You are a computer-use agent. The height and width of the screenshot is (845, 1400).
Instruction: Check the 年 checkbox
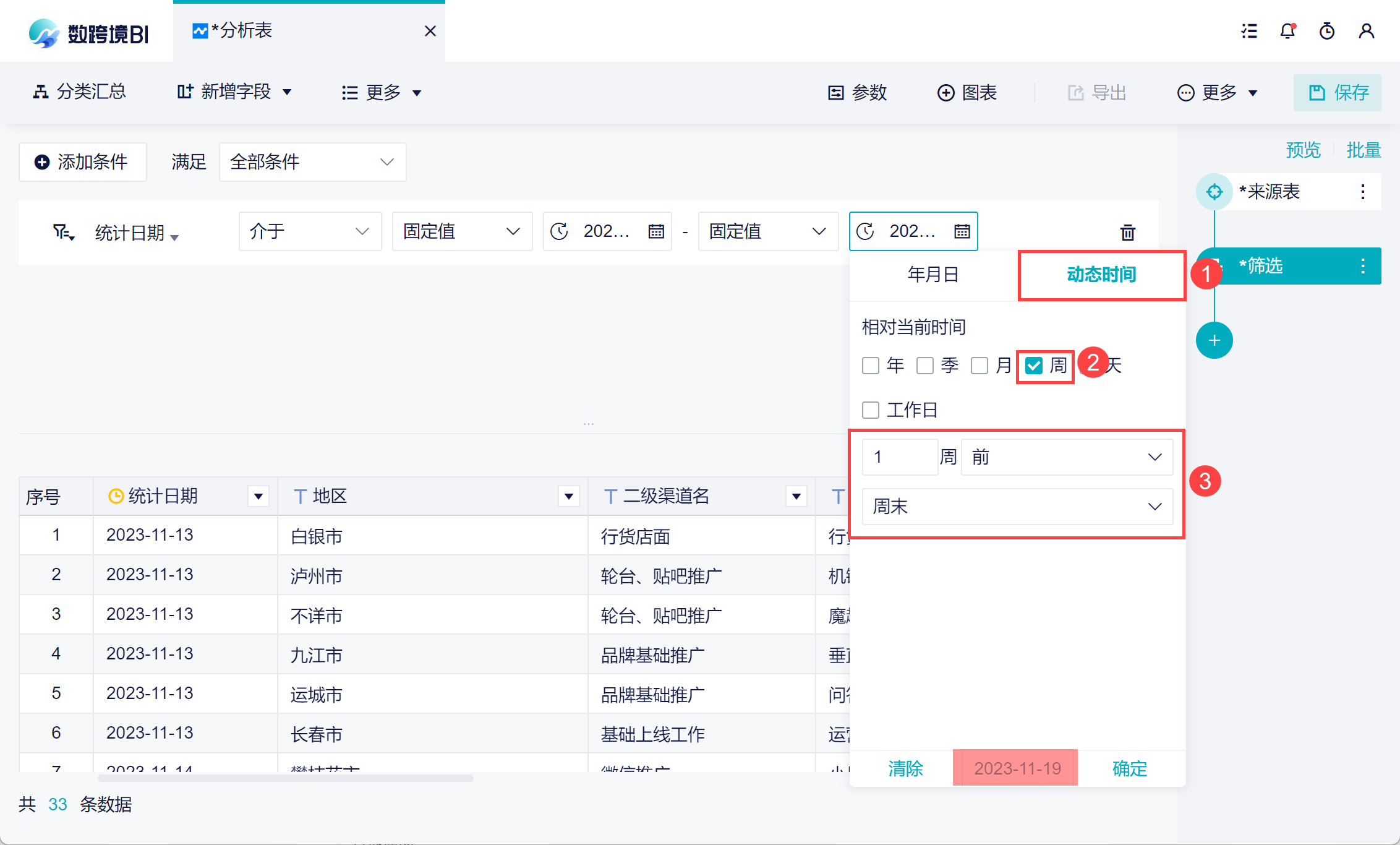pos(871,366)
